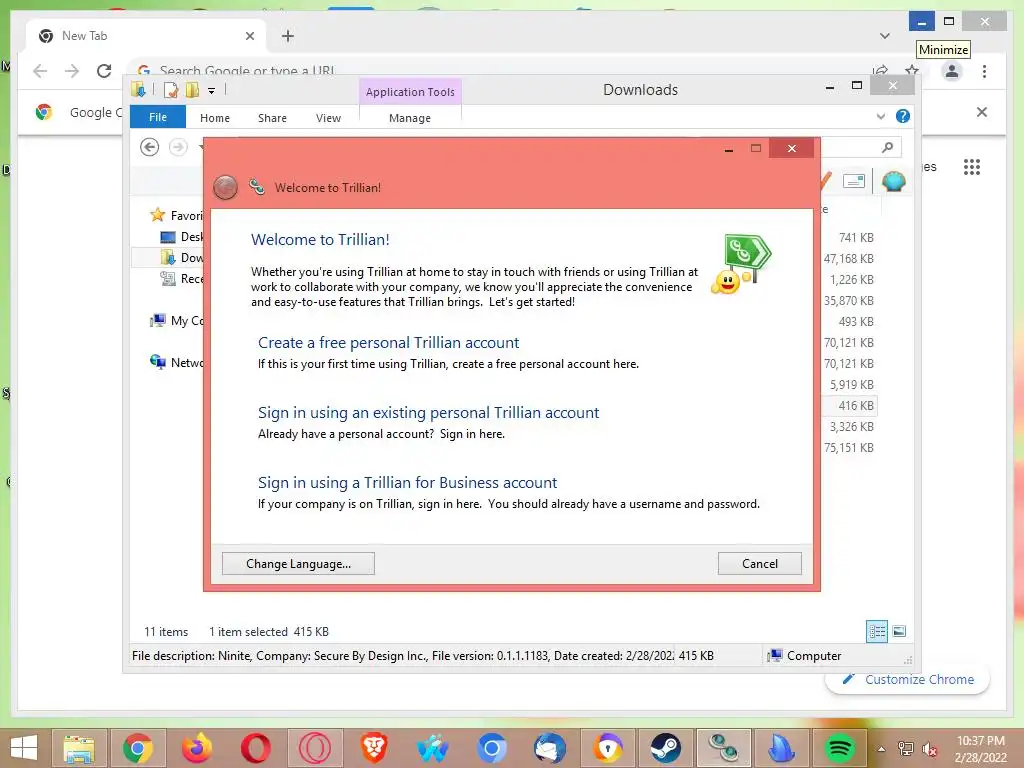Image resolution: width=1024 pixels, height=768 pixels.
Task: Click the search magnifier in Explorer
Action: pyautogui.click(x=887, y=148)
